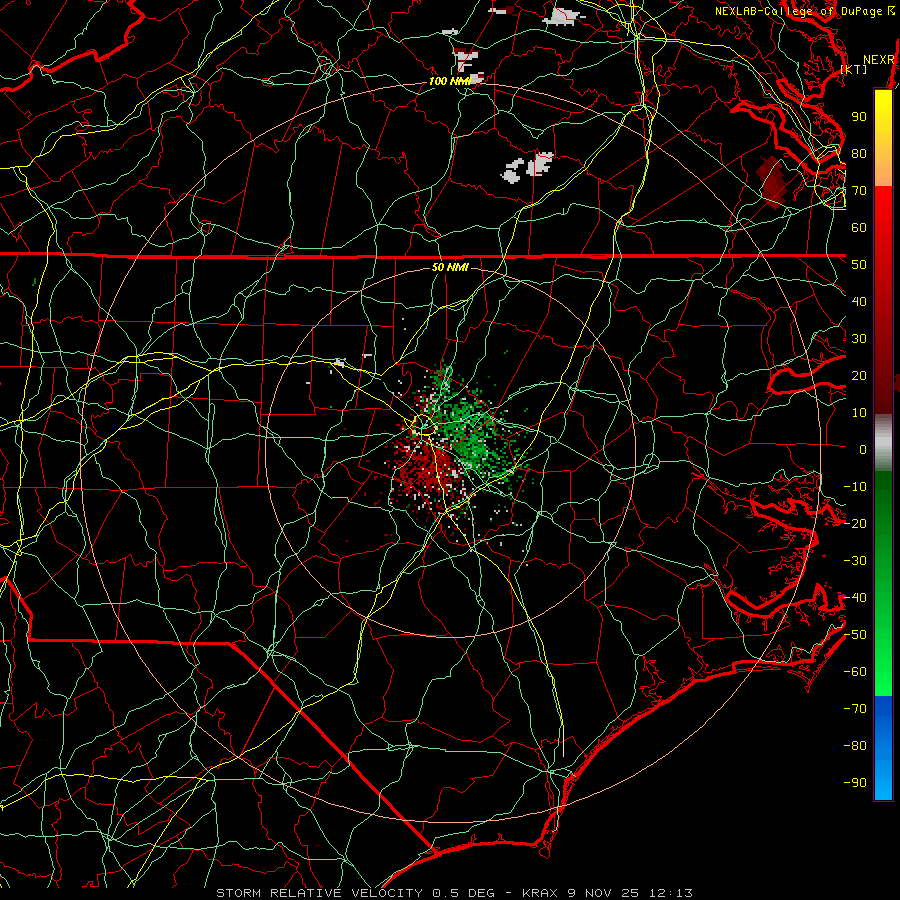This screenshot has width=900, height=900.
Task: Click the pair of gray echoes inside the 100 NMI ring
Action: coord(528,168)
